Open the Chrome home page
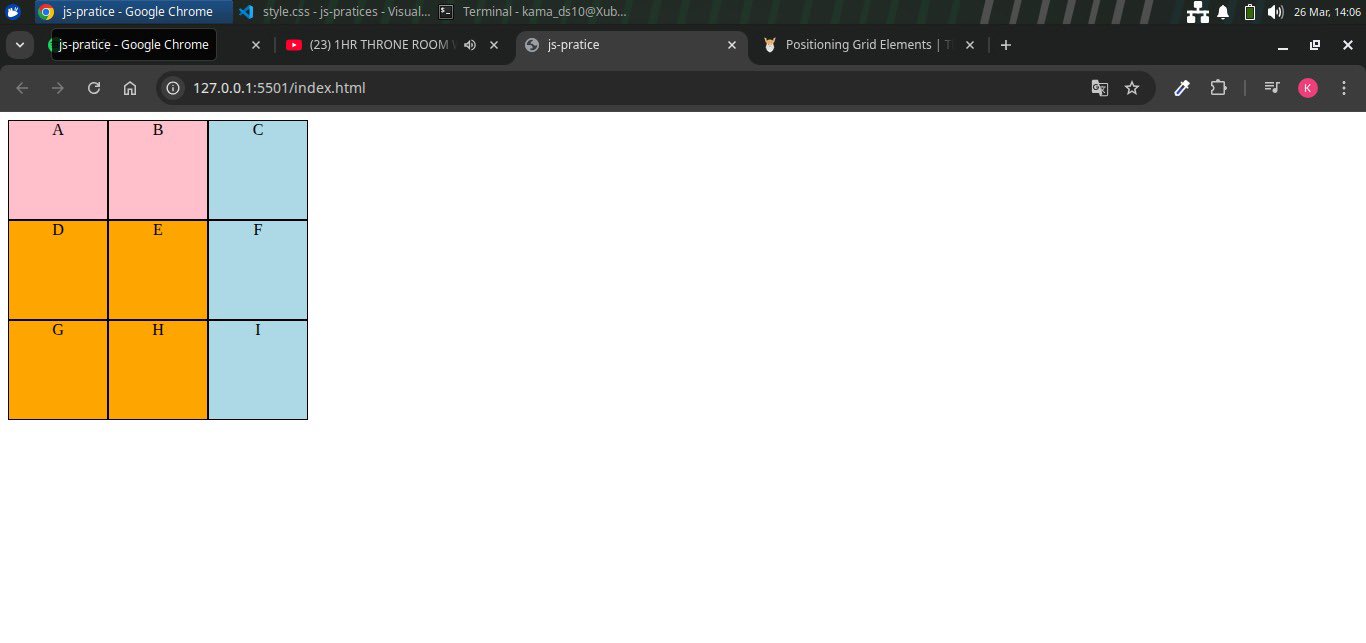This screenshot has width=1366, height=643. click(x=130, y=88)
